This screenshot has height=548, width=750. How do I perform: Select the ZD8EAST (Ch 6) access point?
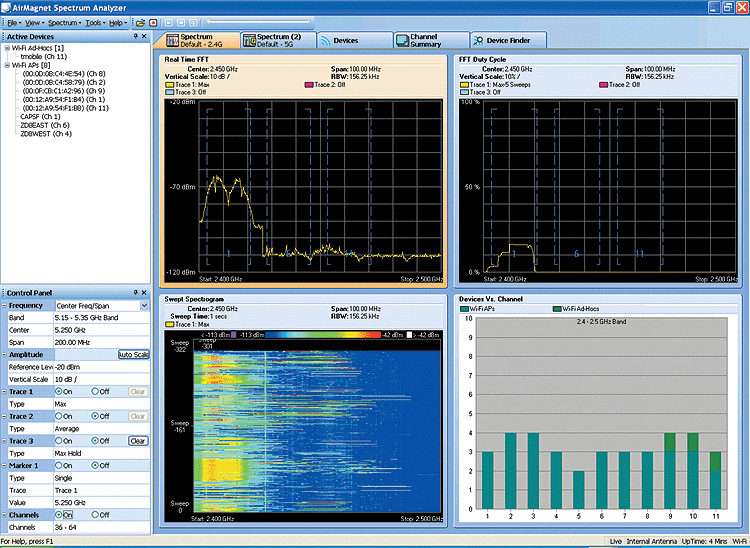pos(45,125)
